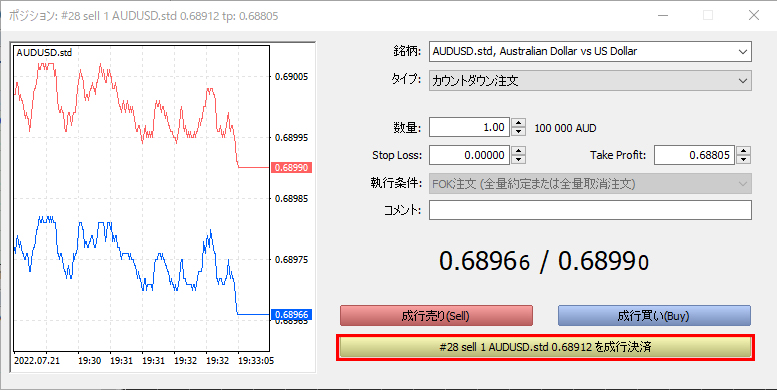This screenshot has height=390, width=777.
Task: Open the タイプ order type dropdown
Action: click(x=590, y=80)
